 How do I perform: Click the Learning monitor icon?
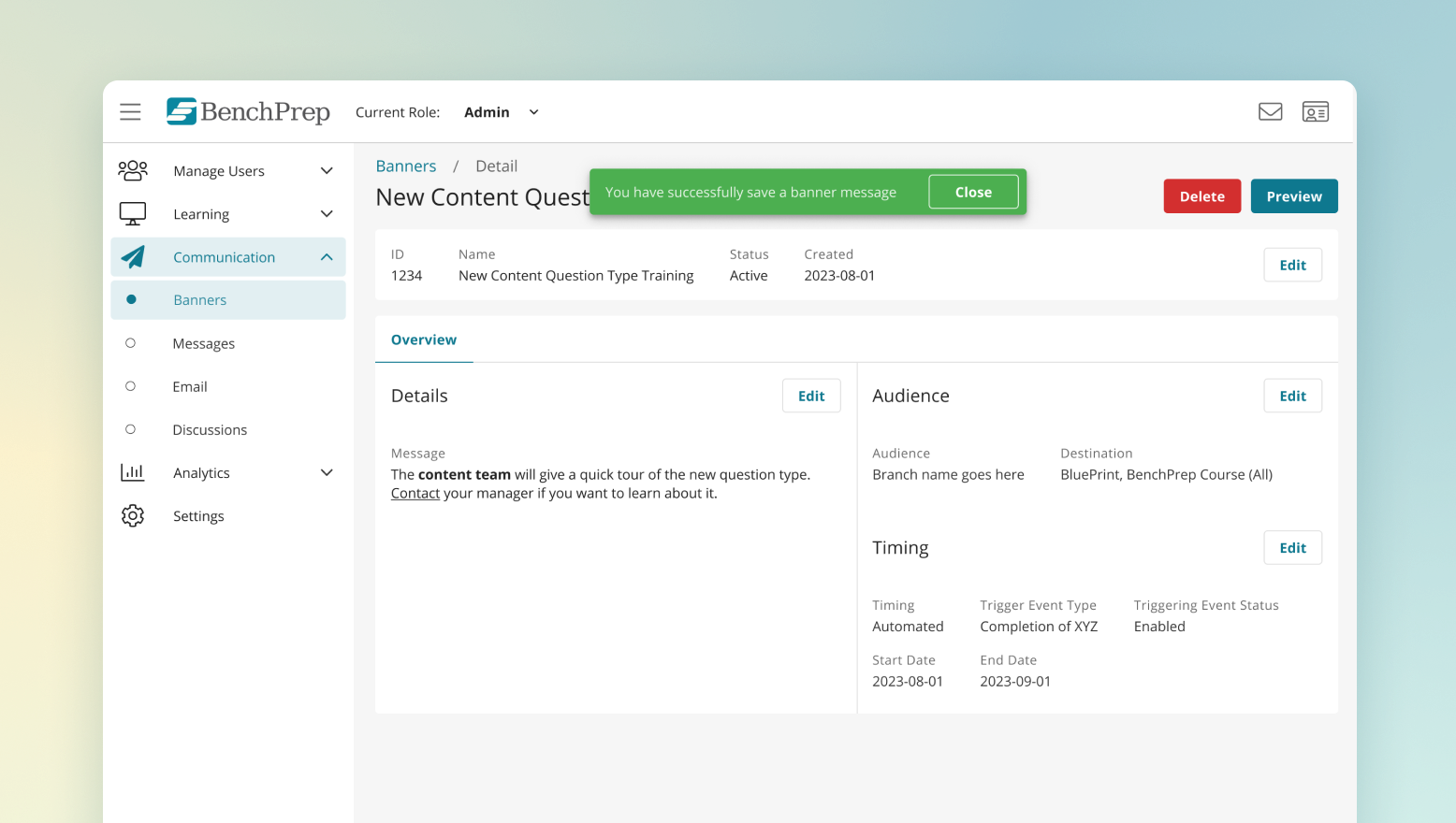point(133,214)
